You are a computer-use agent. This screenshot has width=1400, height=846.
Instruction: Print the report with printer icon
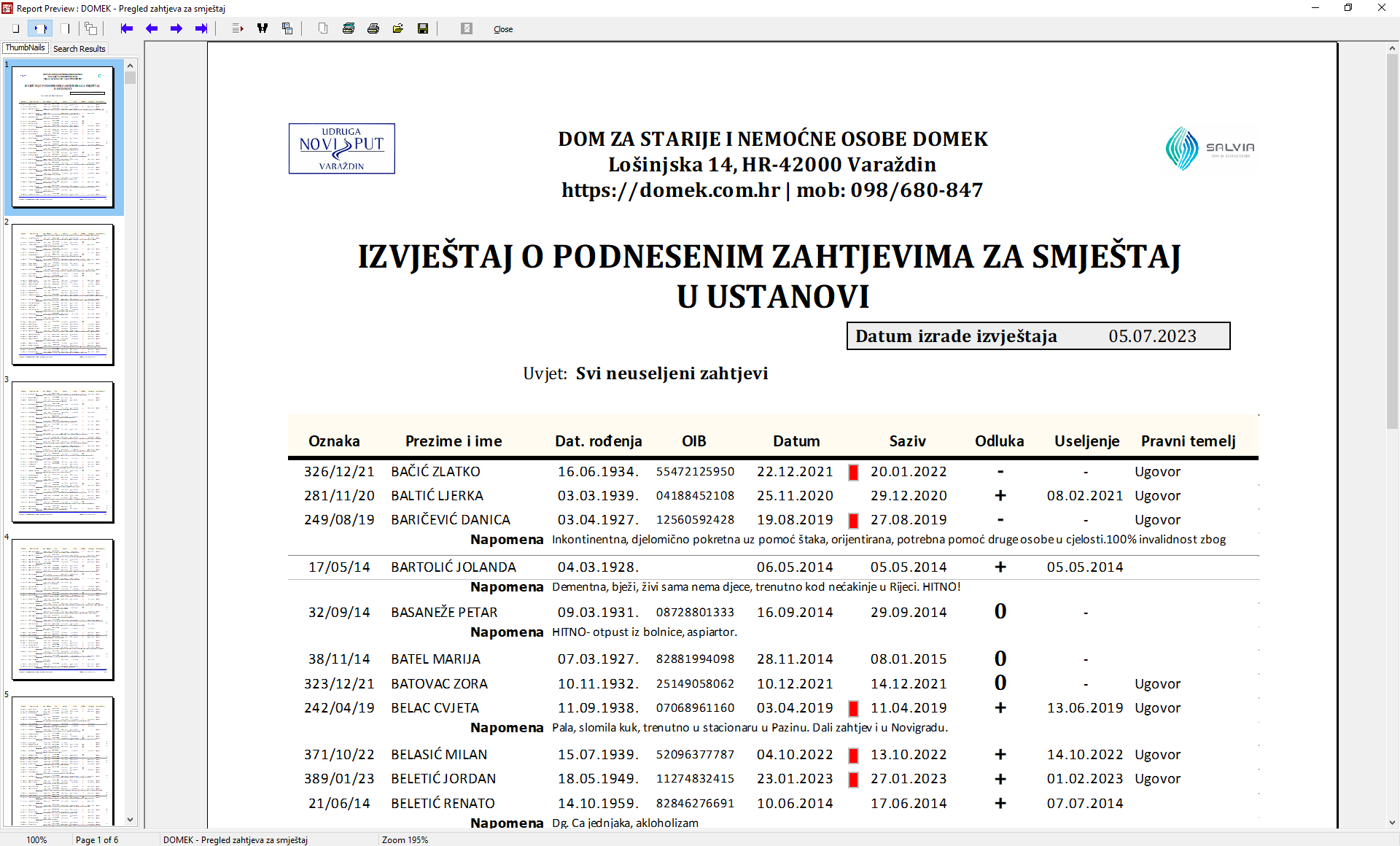click(x=373, y=28)
